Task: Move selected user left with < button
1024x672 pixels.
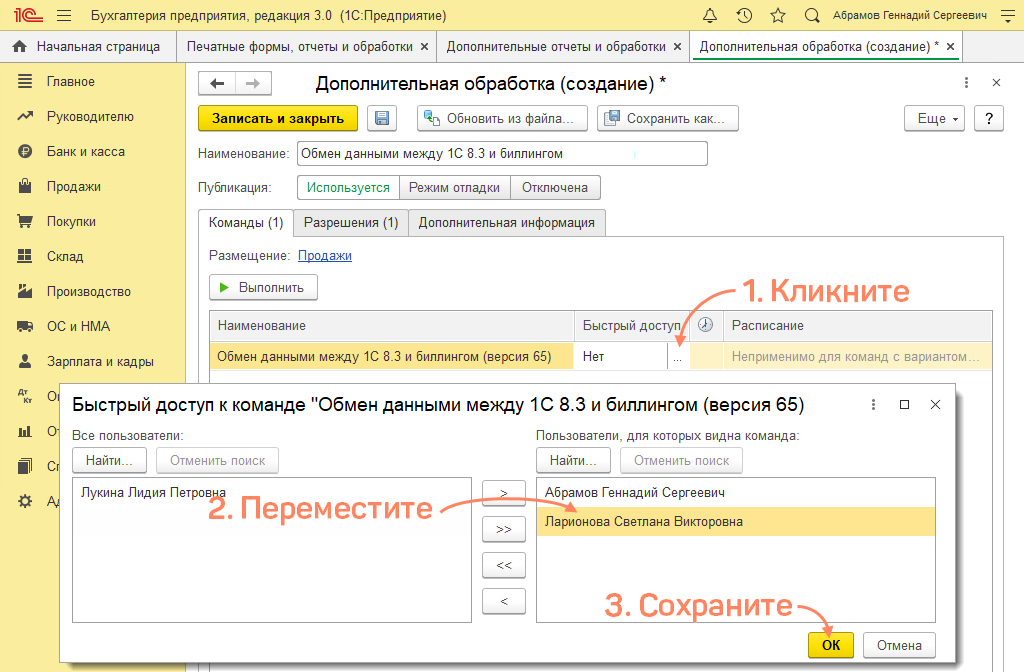Action: [x=504, y=601]
